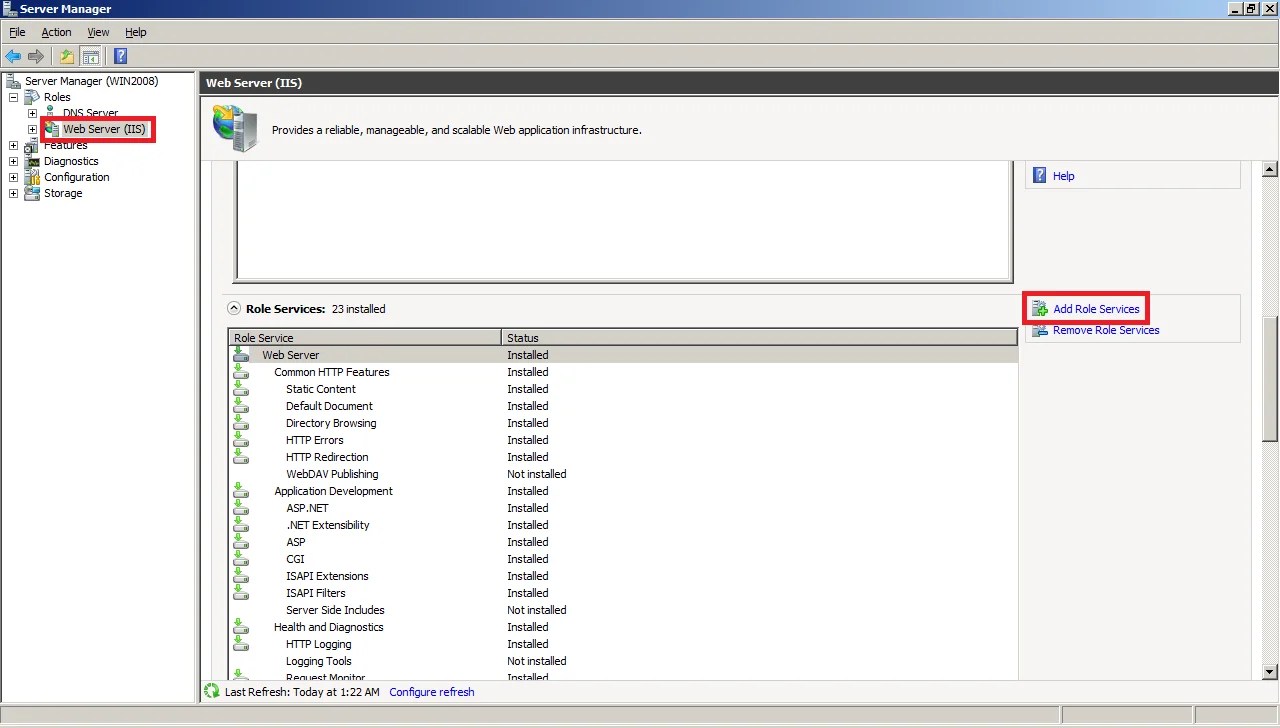The height and width of the screenshot is (728, 1280).
Task: Select the Directory Browsing role service
Action: click(624, 423)
